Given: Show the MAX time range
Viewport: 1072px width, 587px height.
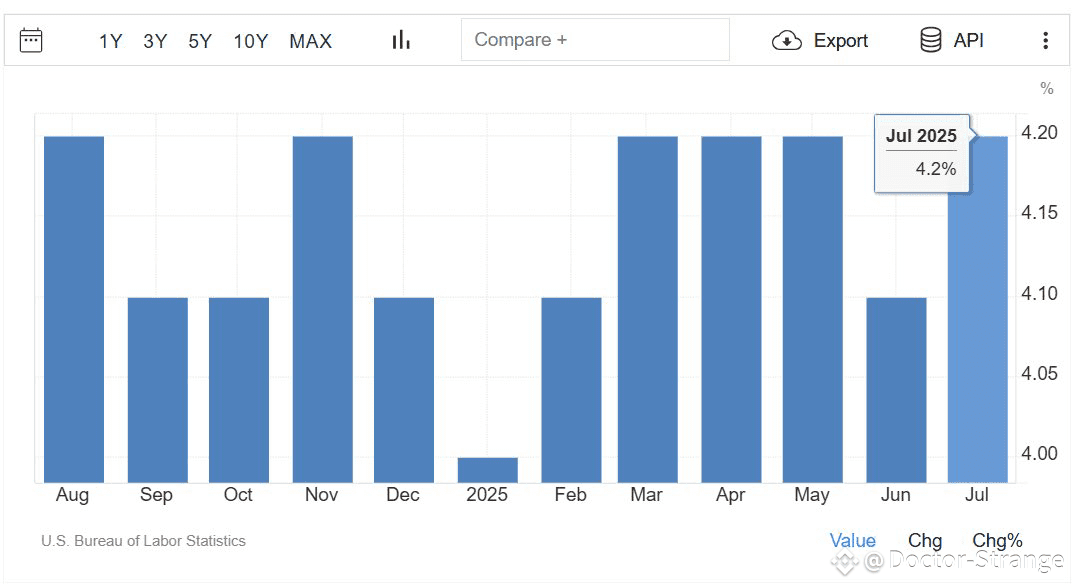Looking at the screenshot, I should [310, 42].
